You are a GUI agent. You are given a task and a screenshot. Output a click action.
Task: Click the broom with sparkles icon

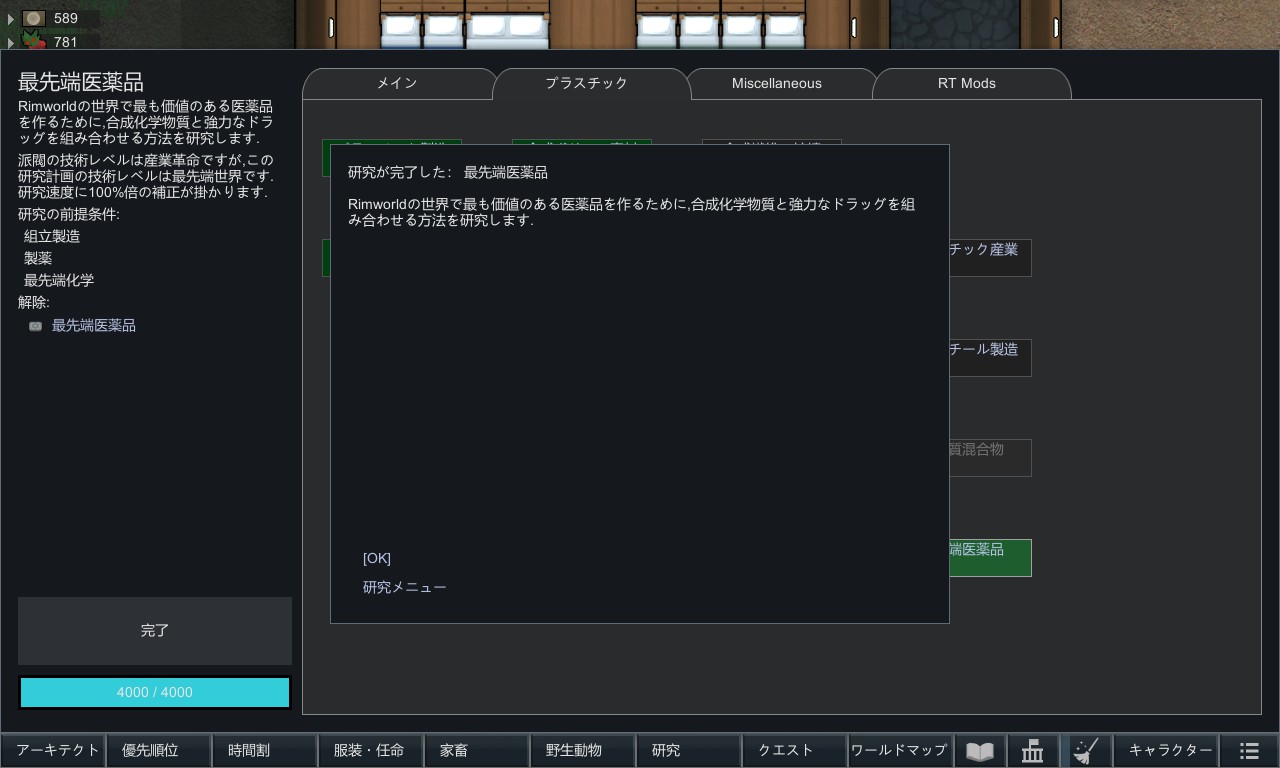coord(1085,751)
